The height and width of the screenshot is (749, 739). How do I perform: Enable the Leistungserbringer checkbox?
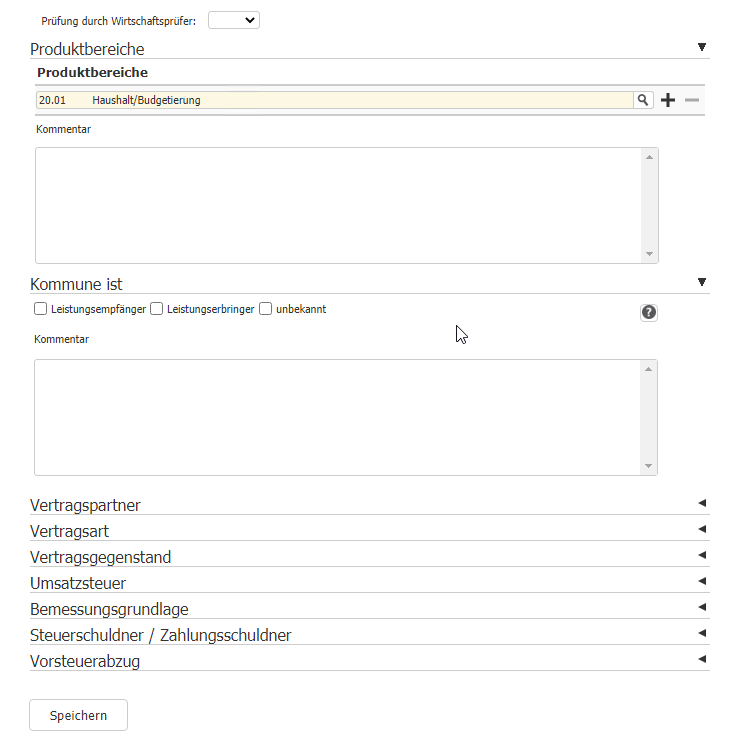tap(157, 309)
